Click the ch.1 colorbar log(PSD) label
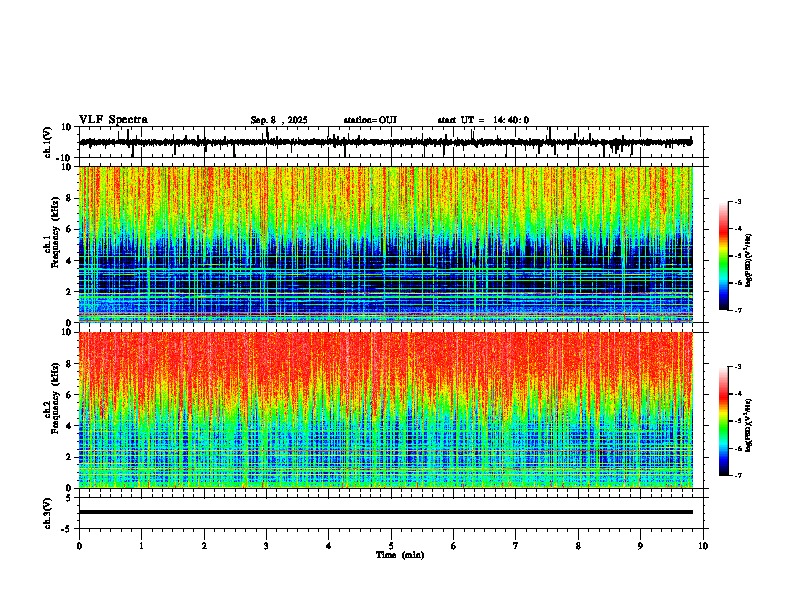Image resolution: width=792 pixels, height=612 pixels. tap(749, 261)
